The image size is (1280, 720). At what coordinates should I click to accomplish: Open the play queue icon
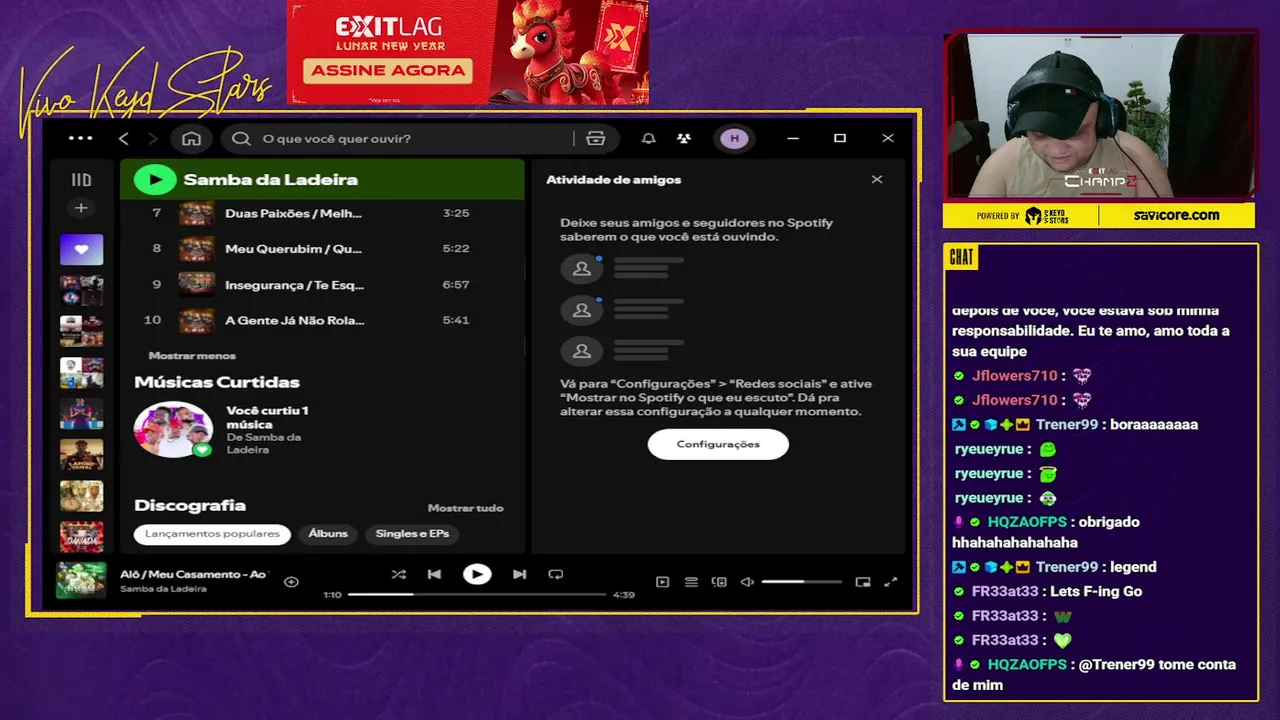tap(691, 582)
